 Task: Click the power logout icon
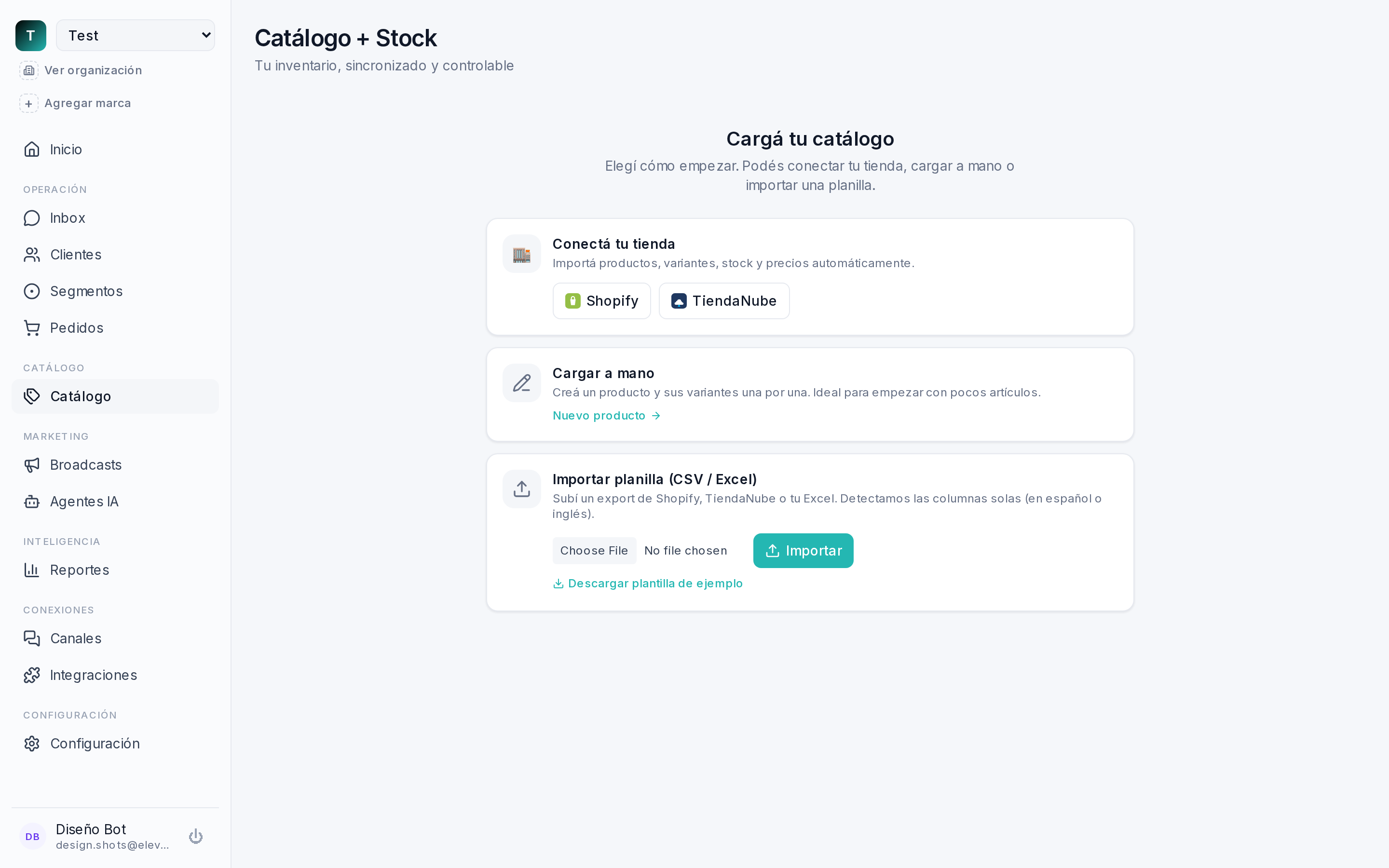coord(196,837)
